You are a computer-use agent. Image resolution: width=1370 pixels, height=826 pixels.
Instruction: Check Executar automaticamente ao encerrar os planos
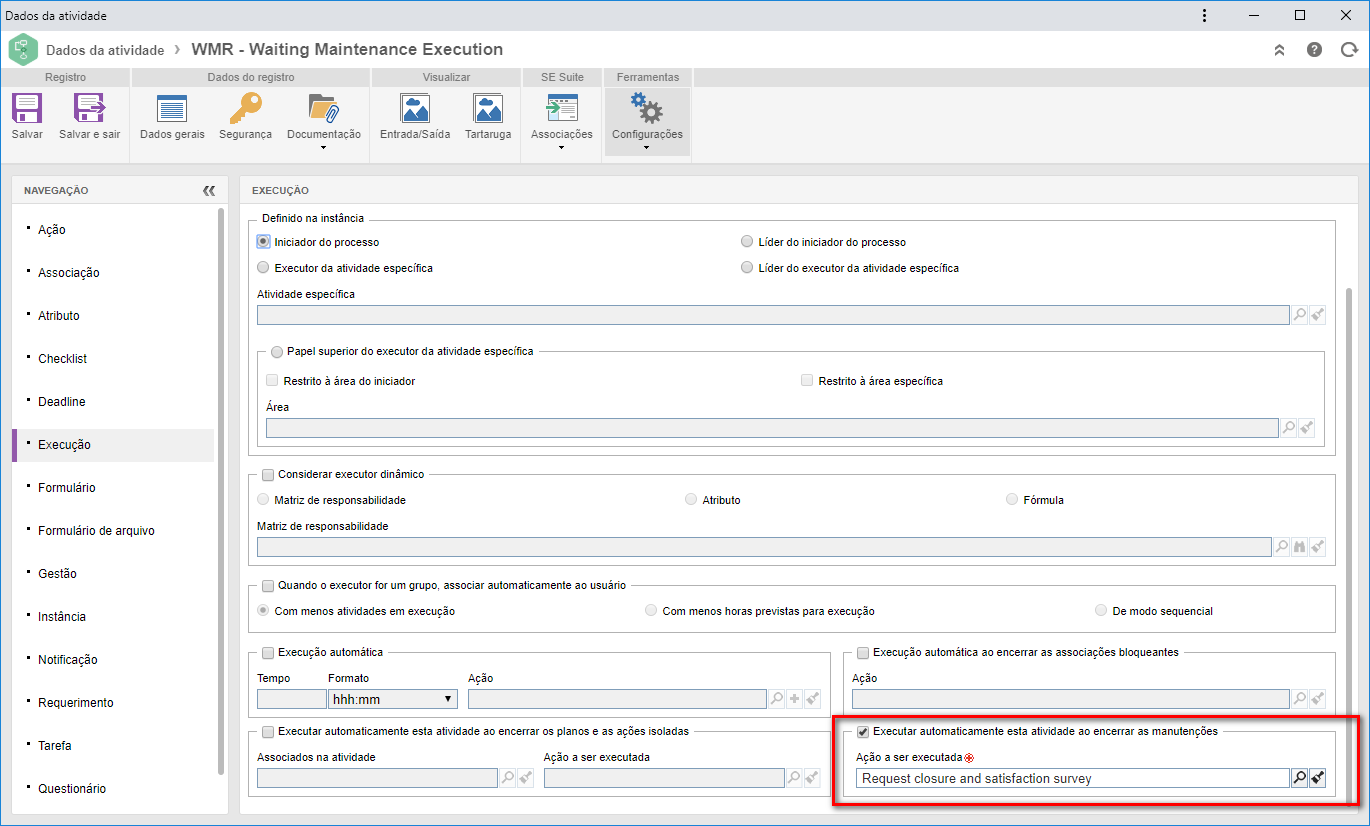(x=268, y=731)
